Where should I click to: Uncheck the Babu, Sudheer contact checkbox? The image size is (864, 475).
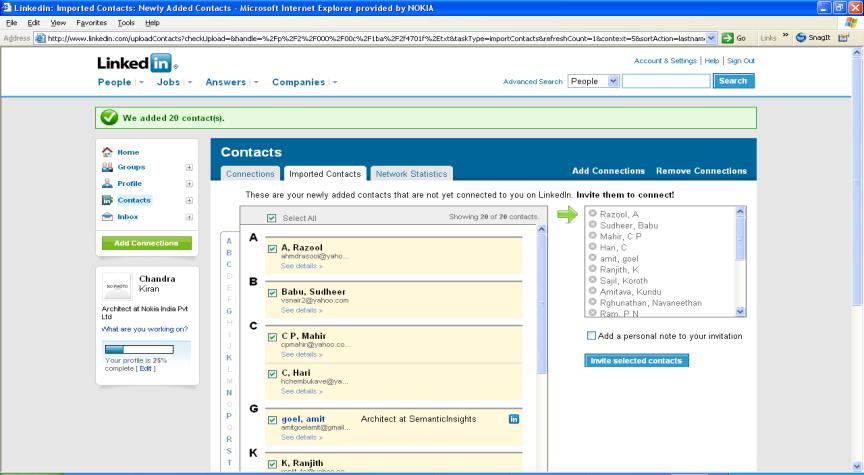tap(272, 293)
